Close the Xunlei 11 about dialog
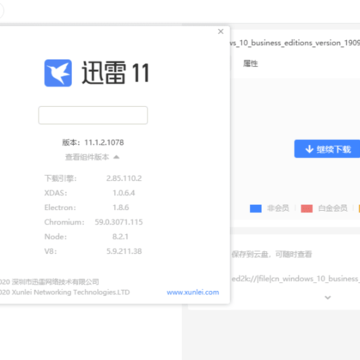360x360 pixels. tap(221, 32)
